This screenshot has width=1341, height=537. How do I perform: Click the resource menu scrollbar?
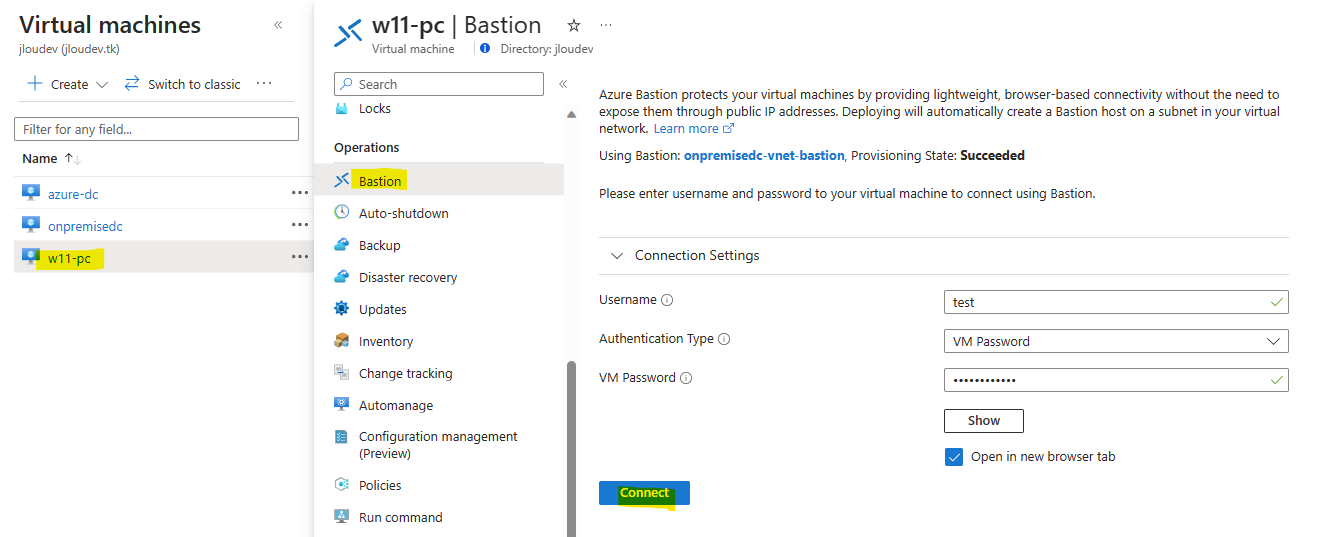(572, 448)
